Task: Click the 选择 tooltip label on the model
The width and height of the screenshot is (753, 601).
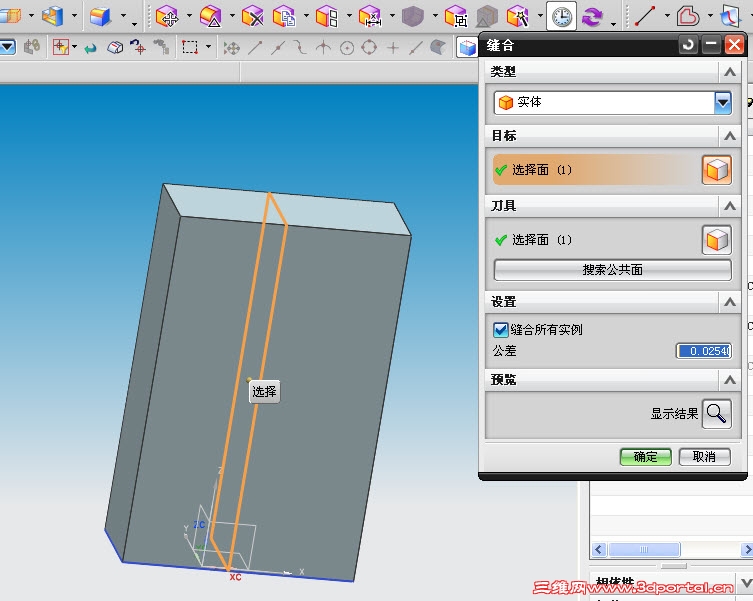Action: (264, 392)
